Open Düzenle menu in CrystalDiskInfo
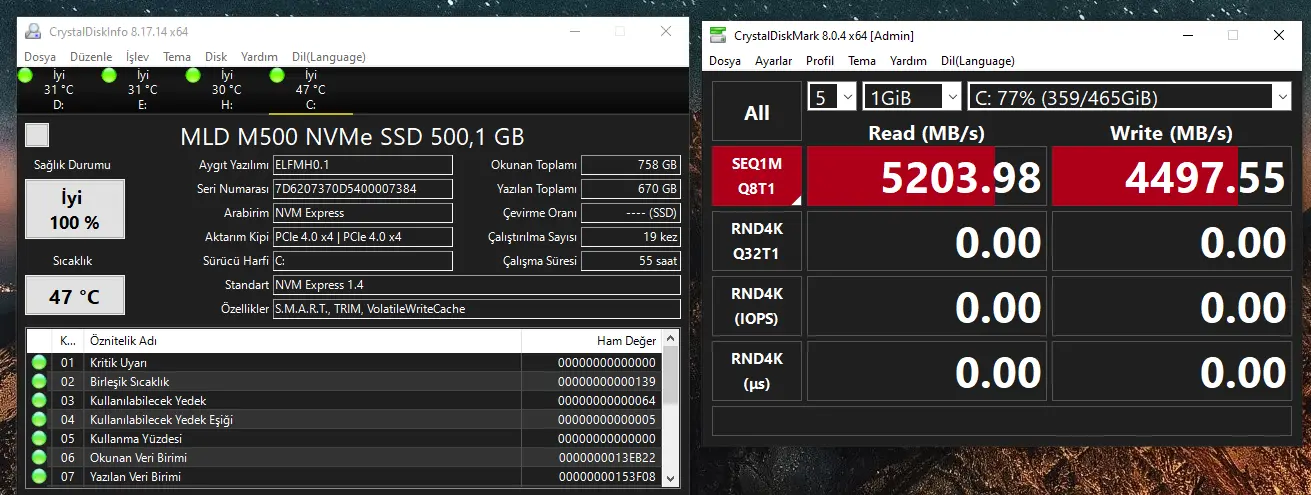Screen dimensions: 1311x495 click(91, 57)
